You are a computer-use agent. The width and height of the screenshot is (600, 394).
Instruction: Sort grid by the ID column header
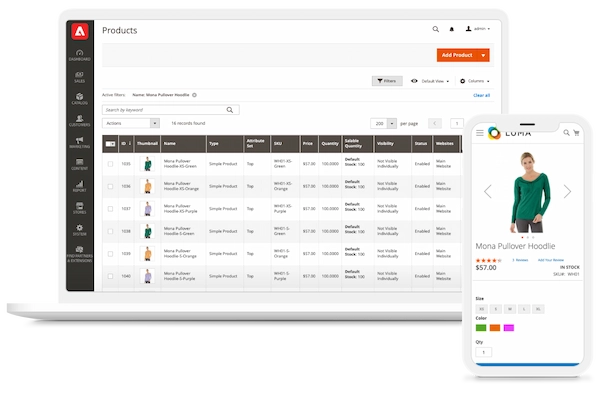tap(126, 144)
